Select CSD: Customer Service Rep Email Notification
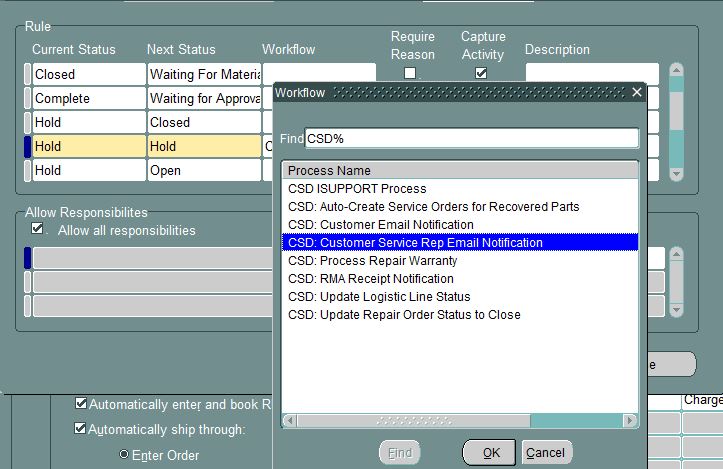Image resolution: width=723 pixels, height=469 pixels. click(x=460, y=243)
